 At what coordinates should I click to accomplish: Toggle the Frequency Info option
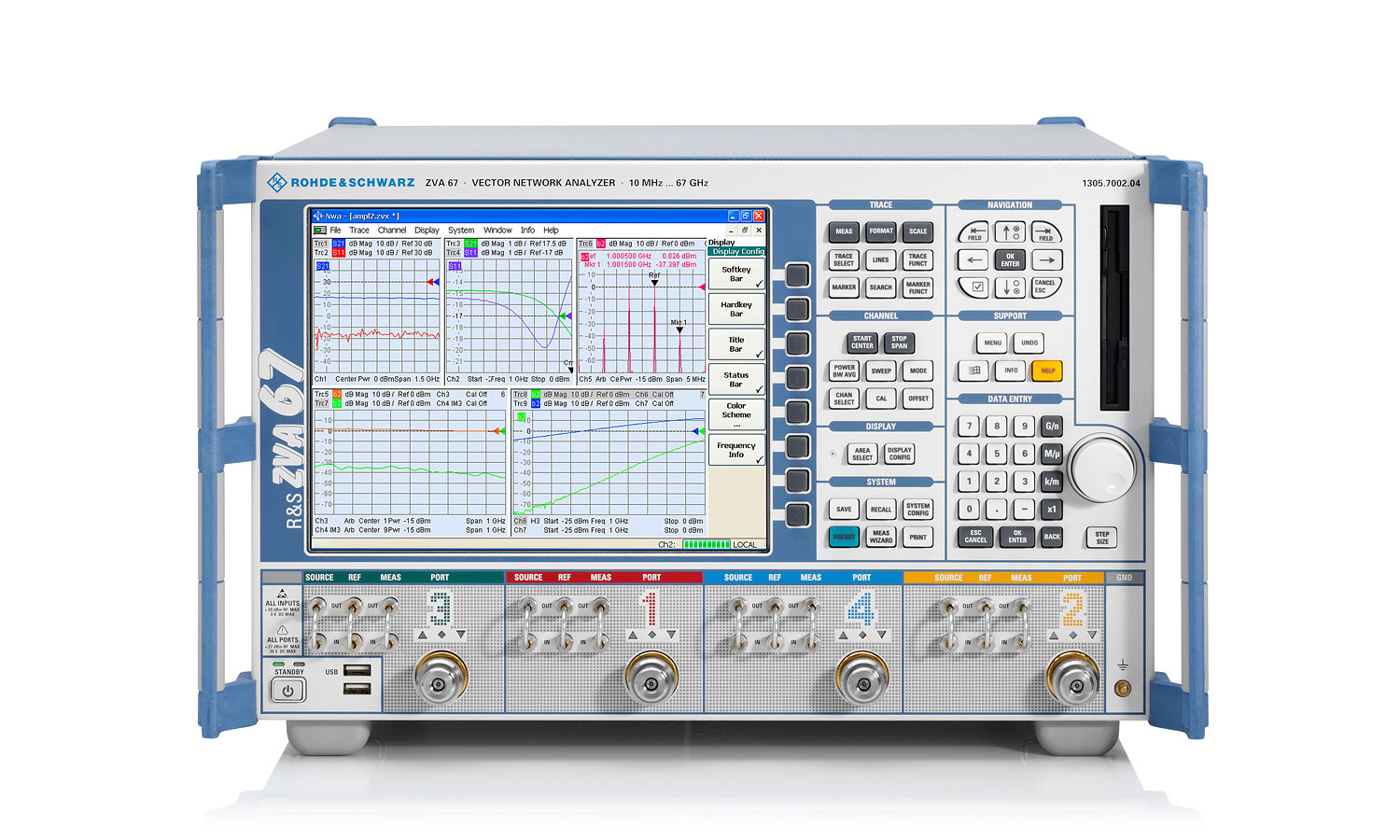(x=736, y=450)
